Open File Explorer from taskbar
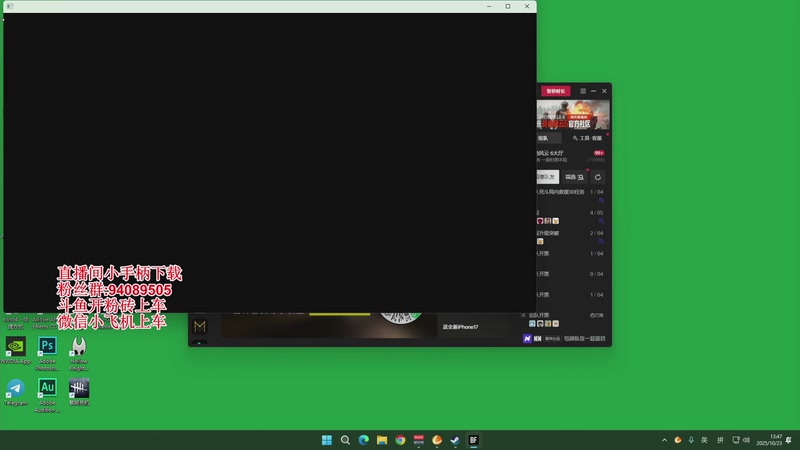 click(382, 440)
